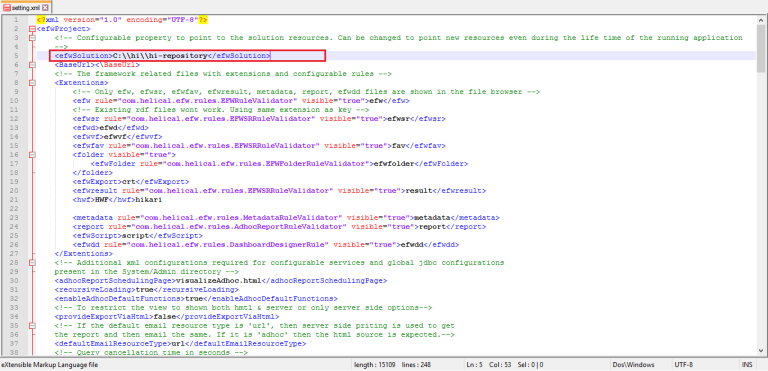The width and height of the screenshot is (768, 371).
Task: Click the closing folder tag on line 18
Action: (x=93, y=173)
